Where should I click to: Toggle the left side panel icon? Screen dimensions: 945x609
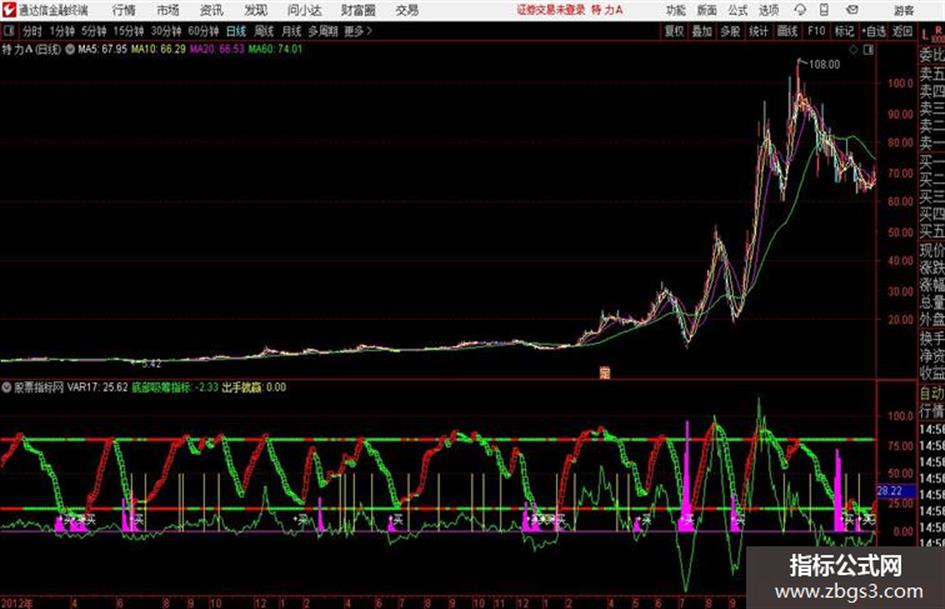pyautogui.click(x=8, y=31)
